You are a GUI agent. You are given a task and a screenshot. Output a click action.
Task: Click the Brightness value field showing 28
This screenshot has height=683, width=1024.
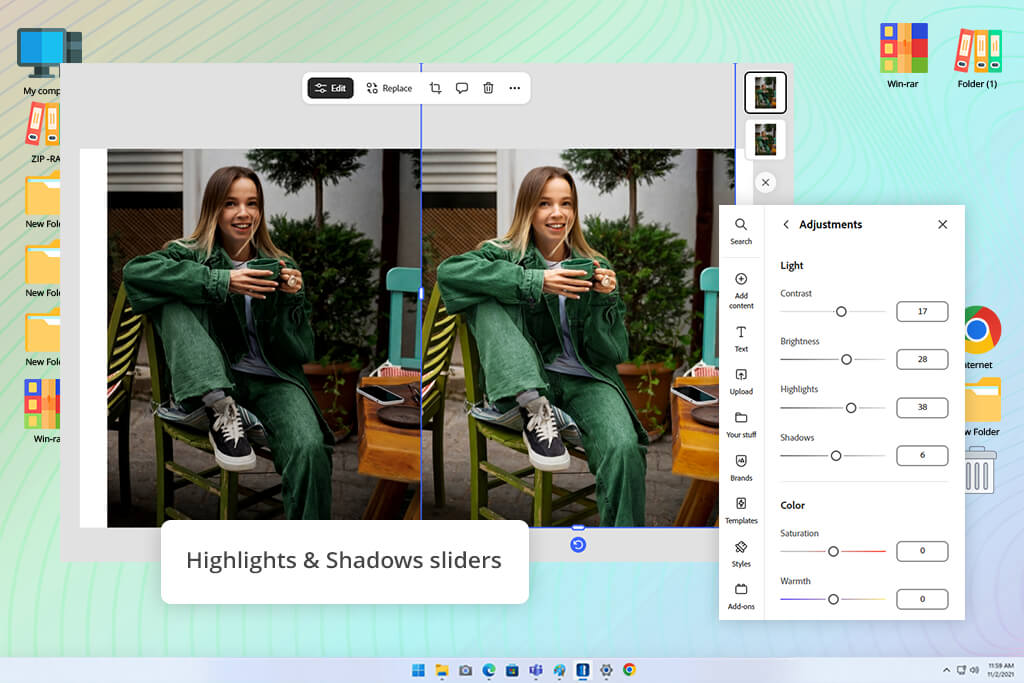coord(922,359)
